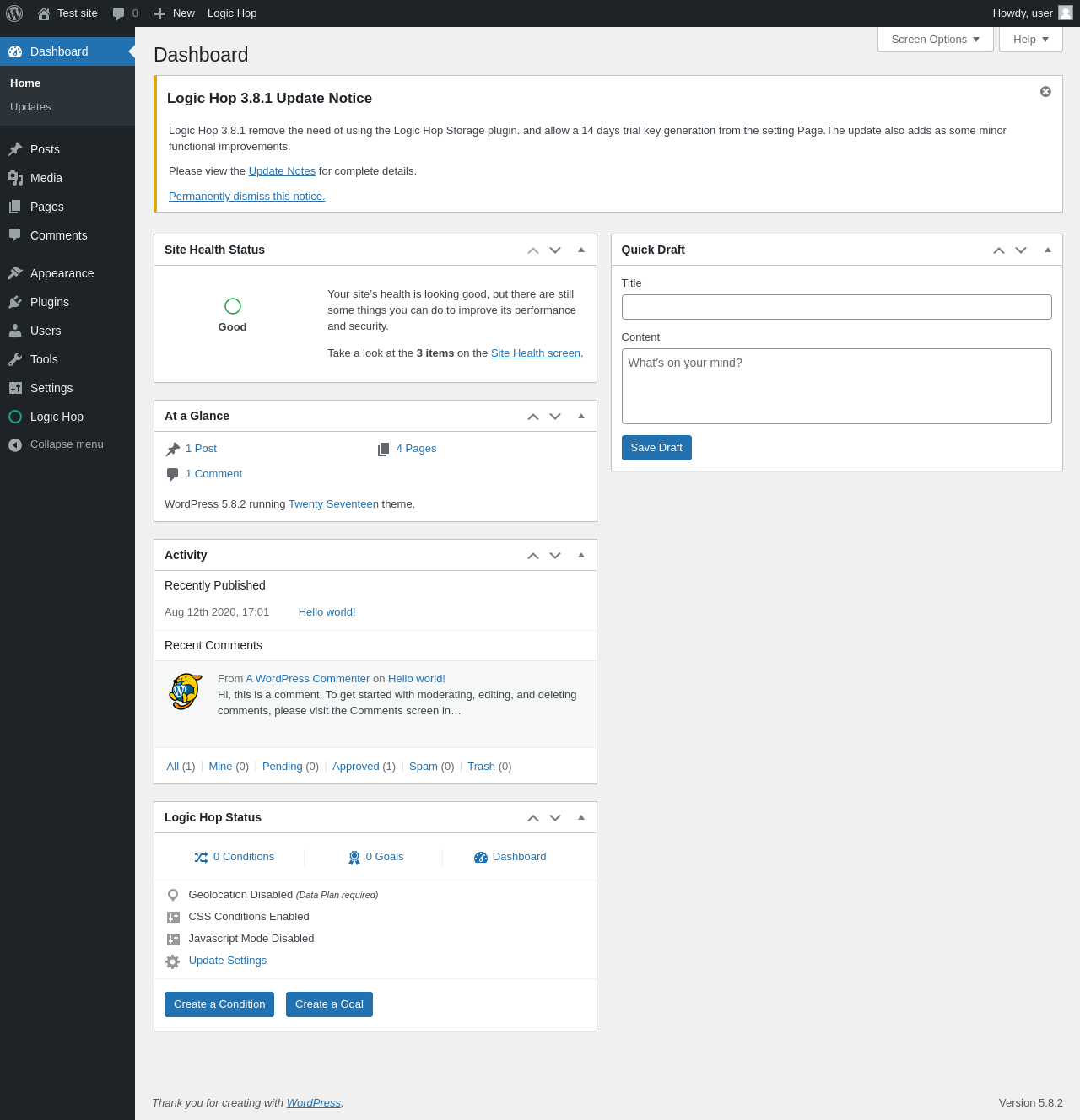Move Quick Draft widget down
The image size is (1080, 1120).
coord(1021,250)
